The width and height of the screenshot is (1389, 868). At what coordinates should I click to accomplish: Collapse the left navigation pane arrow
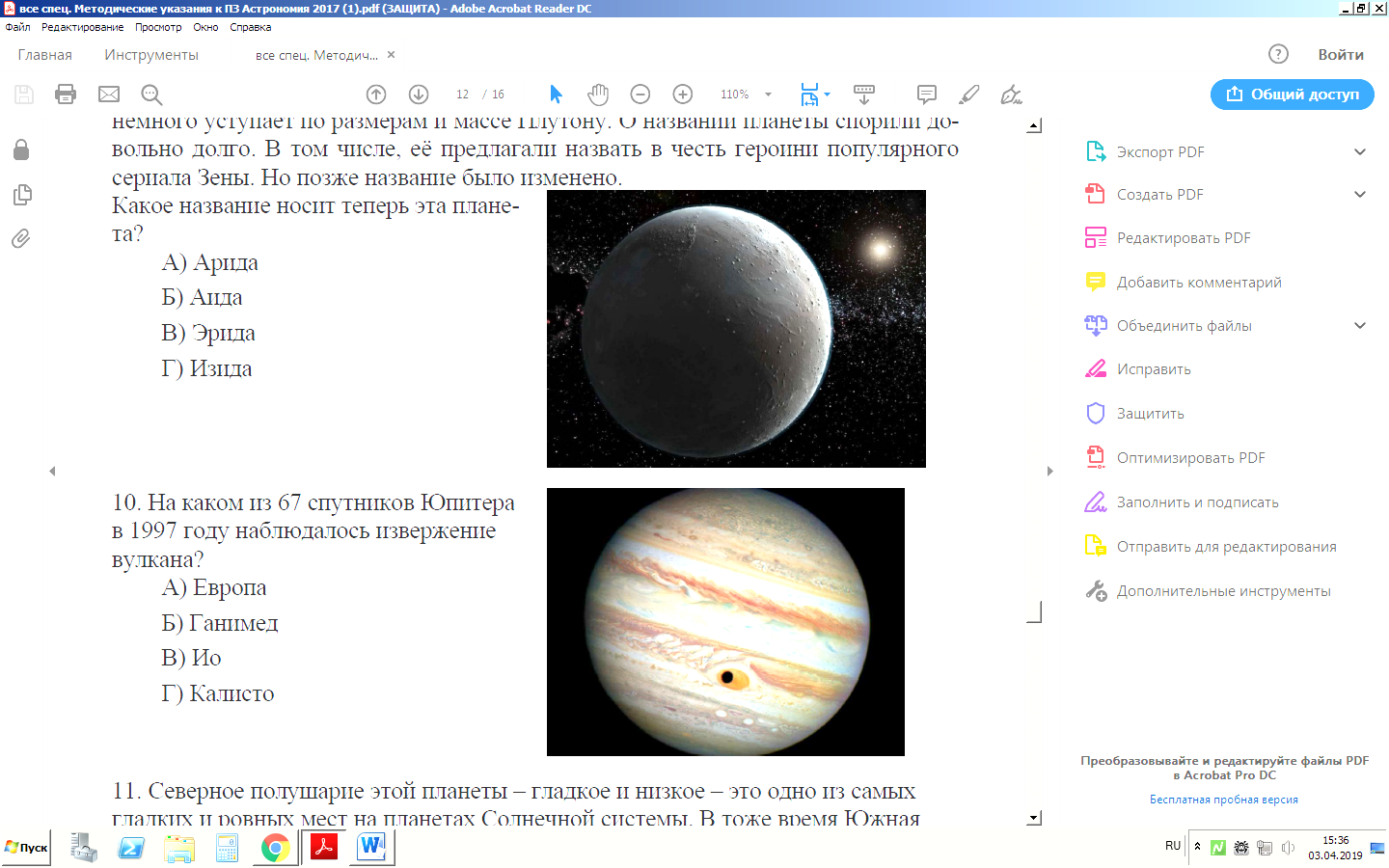(x=52, y=471)
